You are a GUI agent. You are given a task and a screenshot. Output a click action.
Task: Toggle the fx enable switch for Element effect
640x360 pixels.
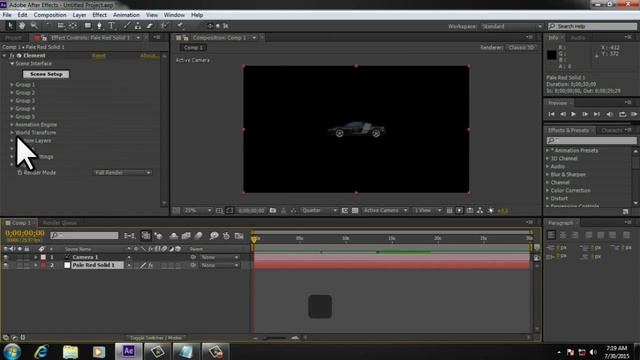click(x=12, y=56)
